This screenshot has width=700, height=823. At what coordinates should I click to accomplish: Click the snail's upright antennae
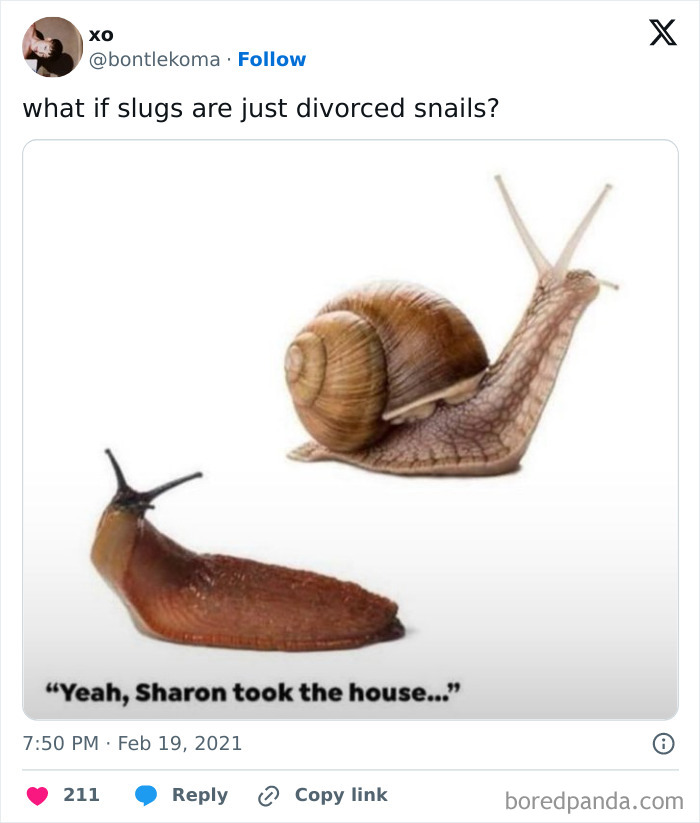point(552,226)
